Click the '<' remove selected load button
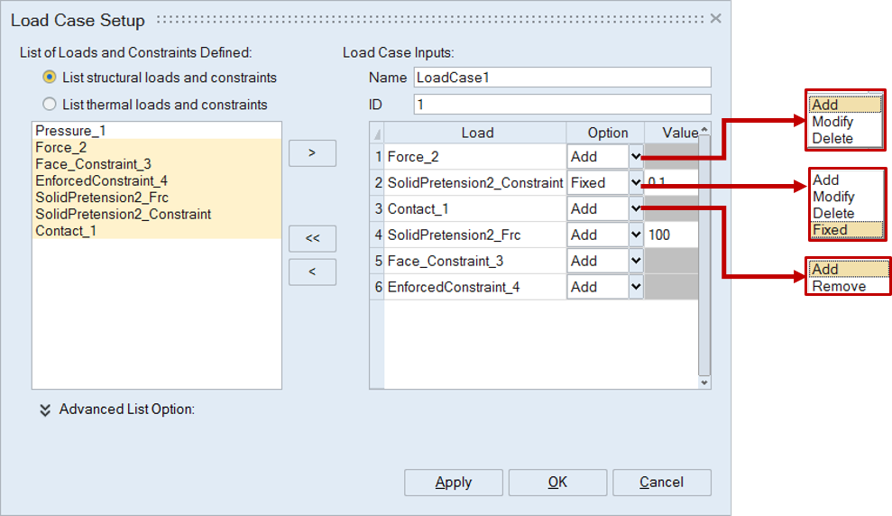 point(312,272)
